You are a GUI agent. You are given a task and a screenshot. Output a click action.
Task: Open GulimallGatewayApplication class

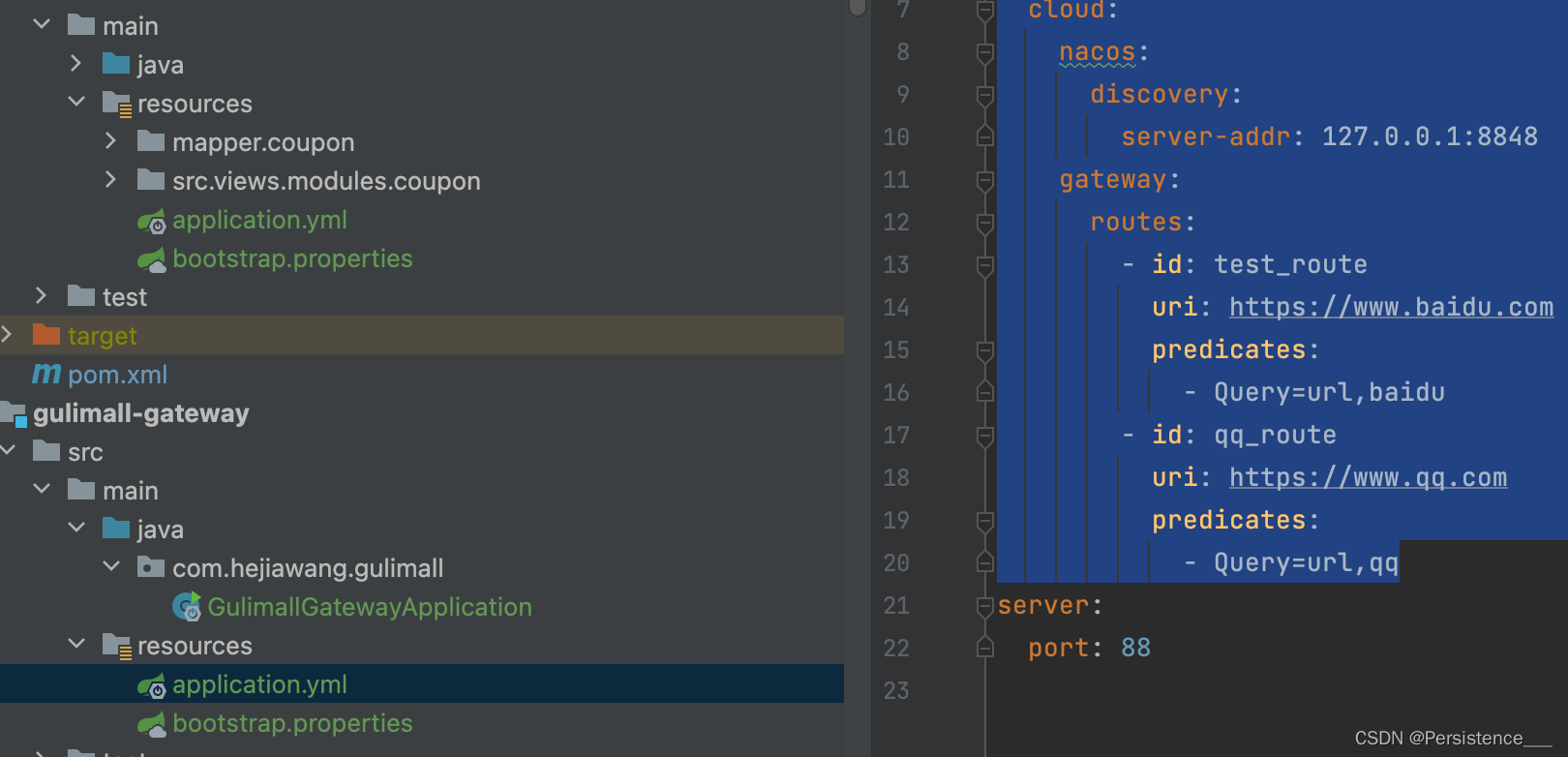[x=369, y=607]
